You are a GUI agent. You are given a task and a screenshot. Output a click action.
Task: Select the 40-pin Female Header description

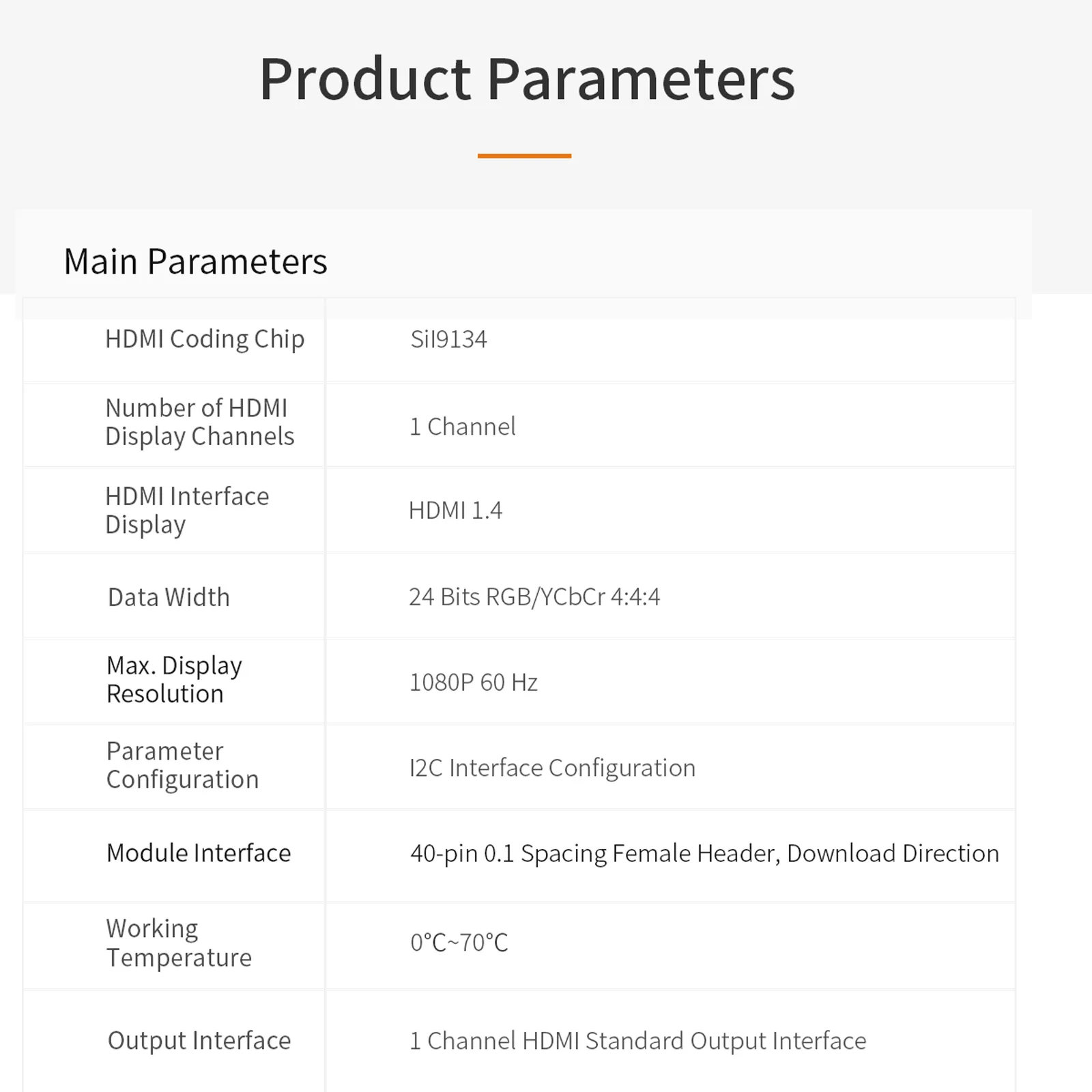pyautogui.click(x=704, y=854)
